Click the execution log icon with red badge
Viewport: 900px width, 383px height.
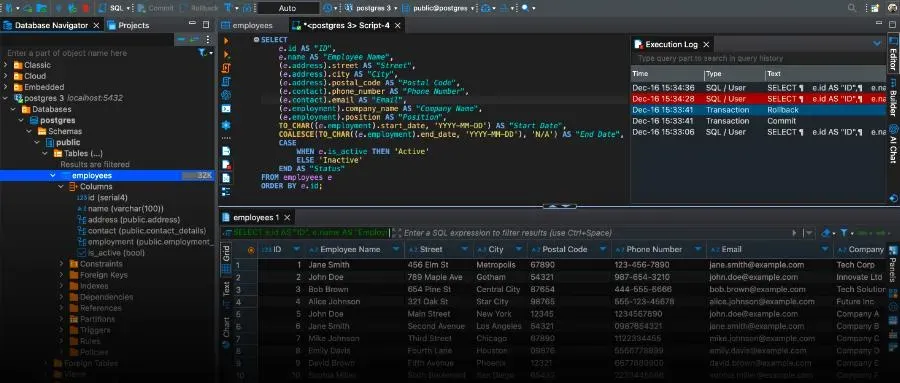tap(226, 164)
